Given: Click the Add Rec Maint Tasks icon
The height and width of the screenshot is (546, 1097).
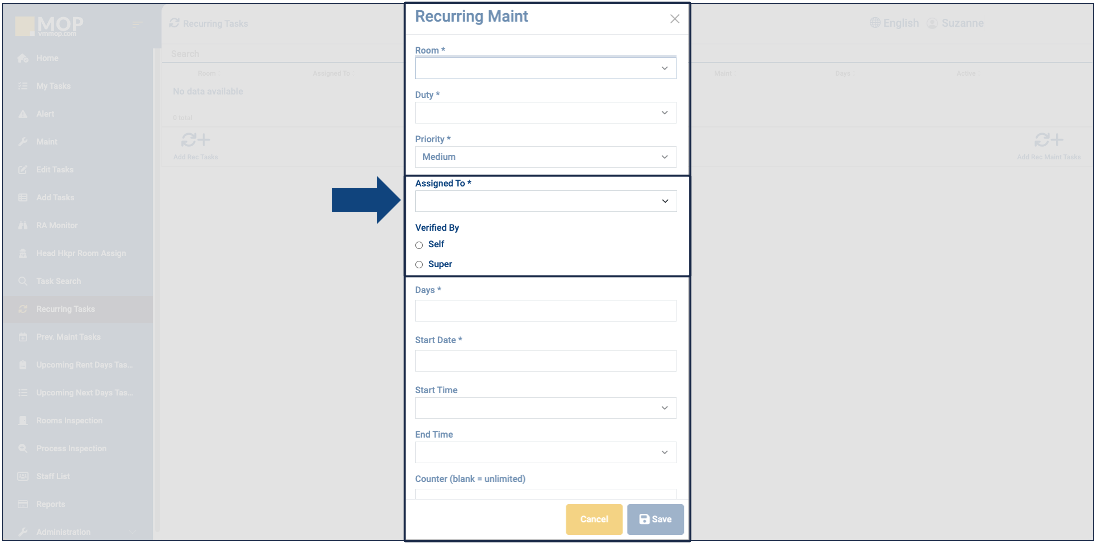Looking at the screenshot, I should [1048, 141].
